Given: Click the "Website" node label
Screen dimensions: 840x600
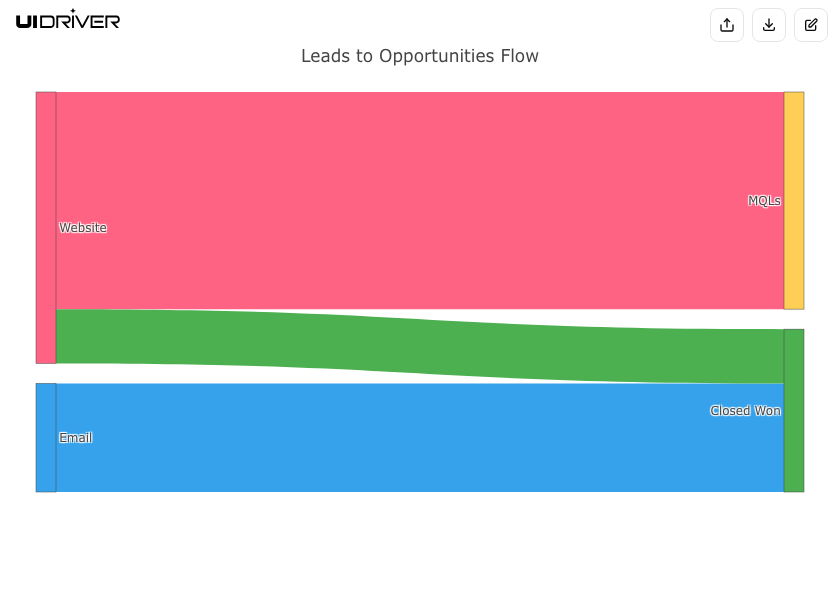Looking at the screenshot, I should (x=83, y=228).
